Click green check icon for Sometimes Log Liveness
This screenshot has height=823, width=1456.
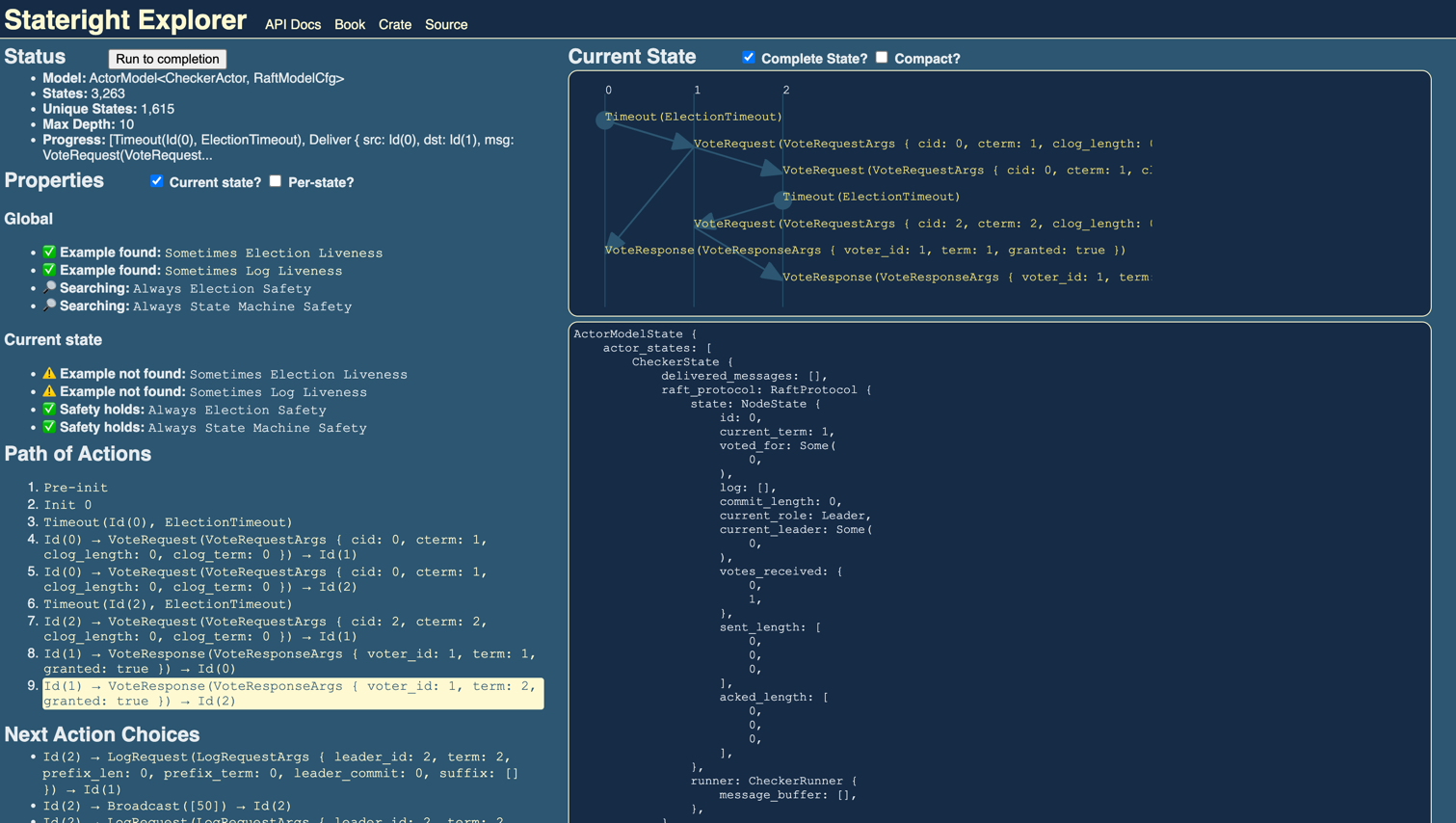(49, 270)
